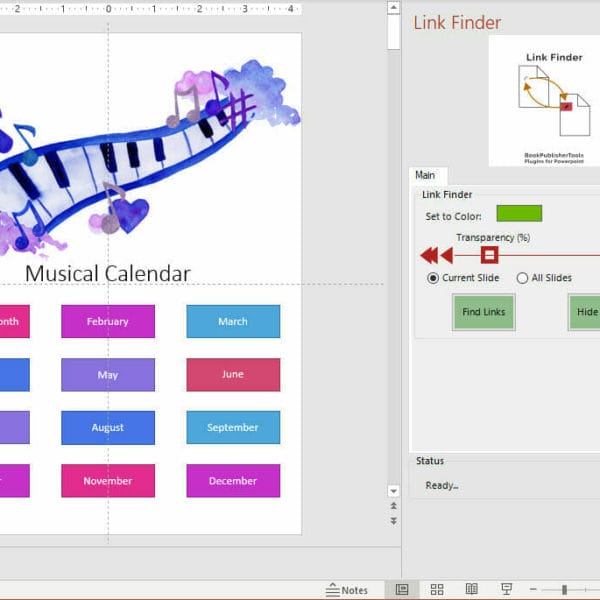
Task: Click the Find Links button
Action: click(x=484, y=312)
